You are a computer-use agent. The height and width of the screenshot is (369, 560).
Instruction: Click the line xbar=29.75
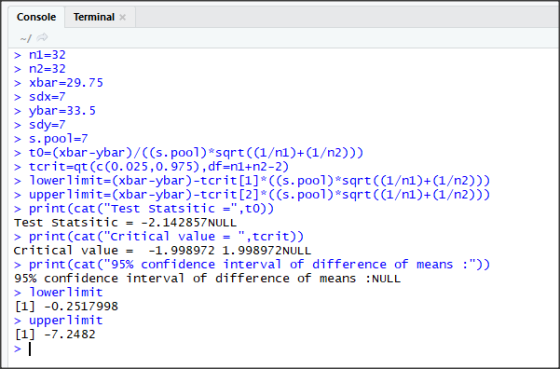pyautogui.click(x=66, y=83)
